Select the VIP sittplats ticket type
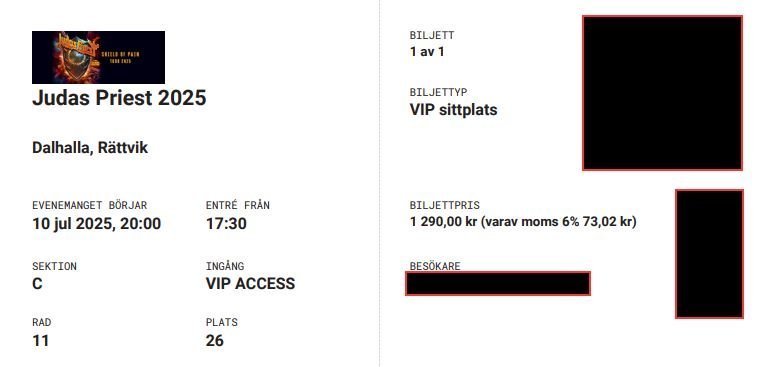Screen dimensions: 765x367 (454, 110)
